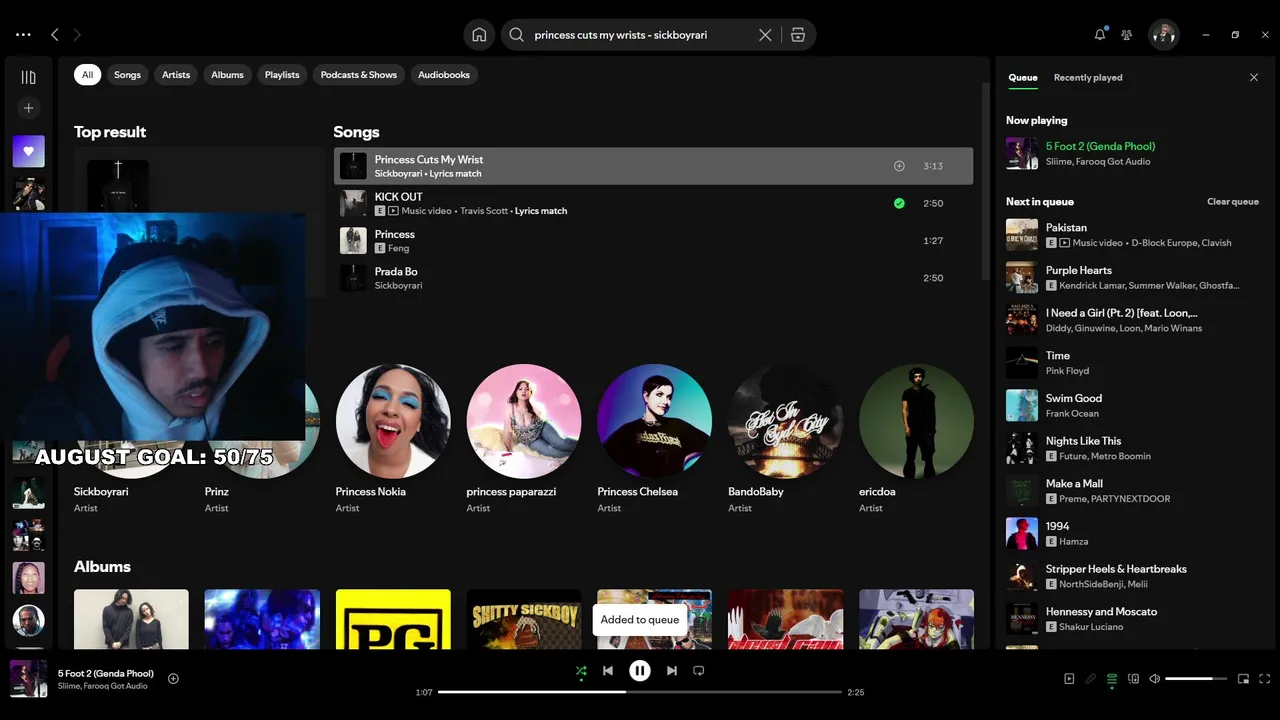Open Princess Nokia artist
The image size is (1280, 720).
pos(393,421)
